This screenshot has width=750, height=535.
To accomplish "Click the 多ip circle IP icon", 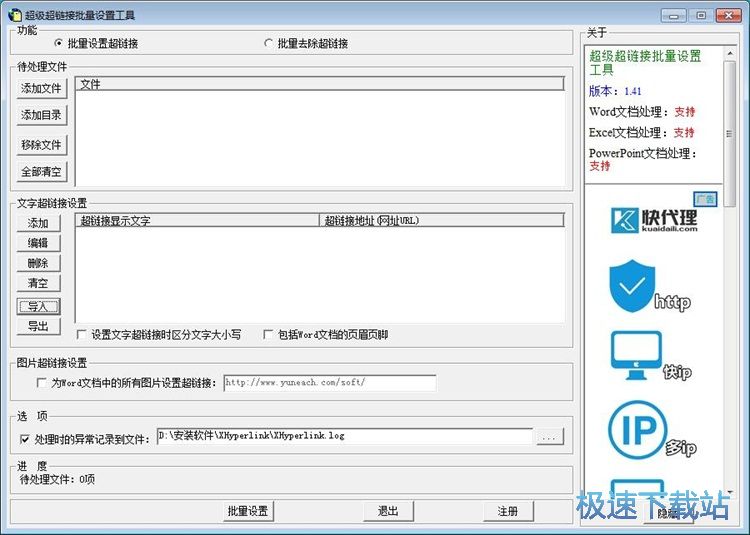I will pyautogui.click(x=638, y=430).
